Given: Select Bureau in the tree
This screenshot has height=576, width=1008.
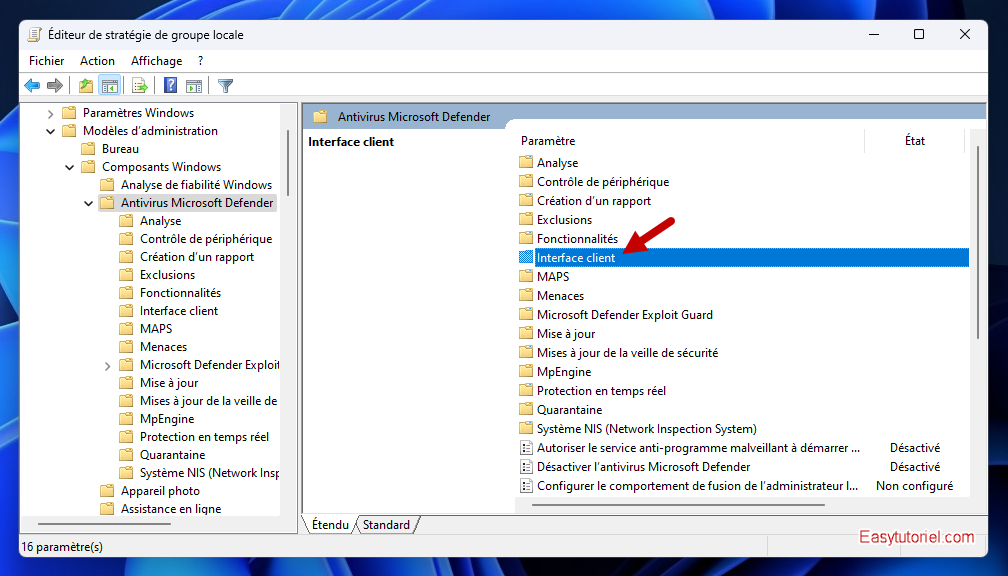Looking at the screenshot, I should (120, 148).
